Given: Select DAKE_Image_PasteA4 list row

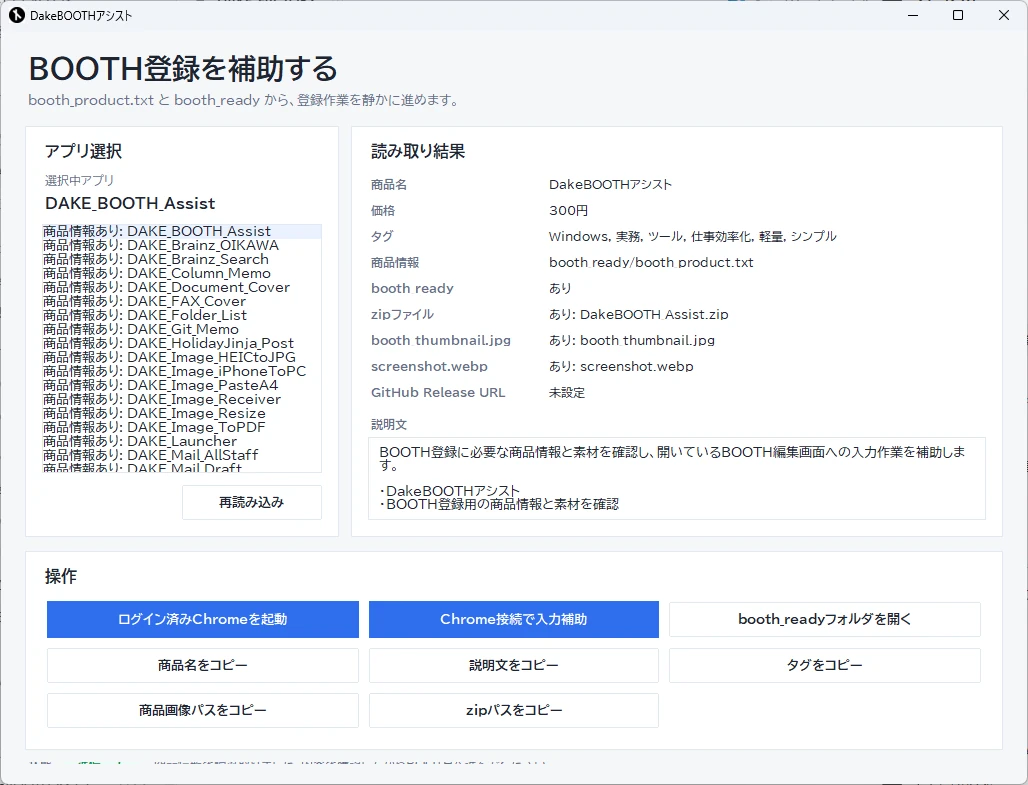Looking at the screenshot, I should pyautogui.click(x=182, y=385).
